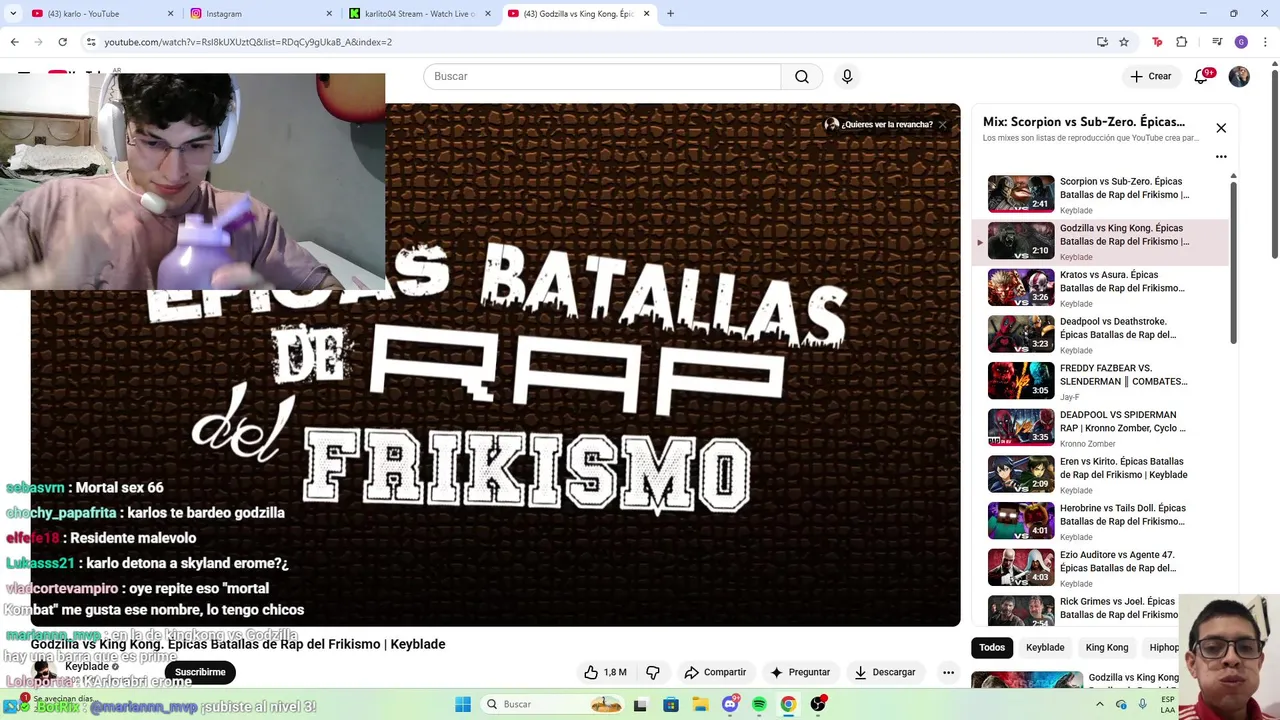The height and width of the screenshot is (720, 1280).
Task: Open Spotify from the taskbar
Action: (x=759, y=704)
